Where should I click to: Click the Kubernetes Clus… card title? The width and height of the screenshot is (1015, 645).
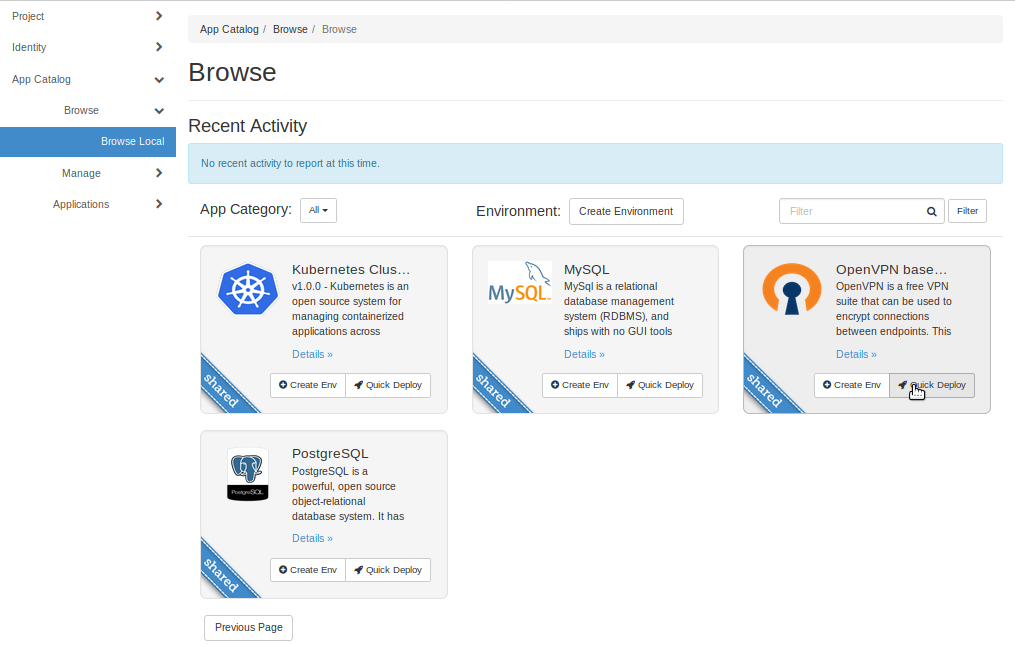[351, 269]
